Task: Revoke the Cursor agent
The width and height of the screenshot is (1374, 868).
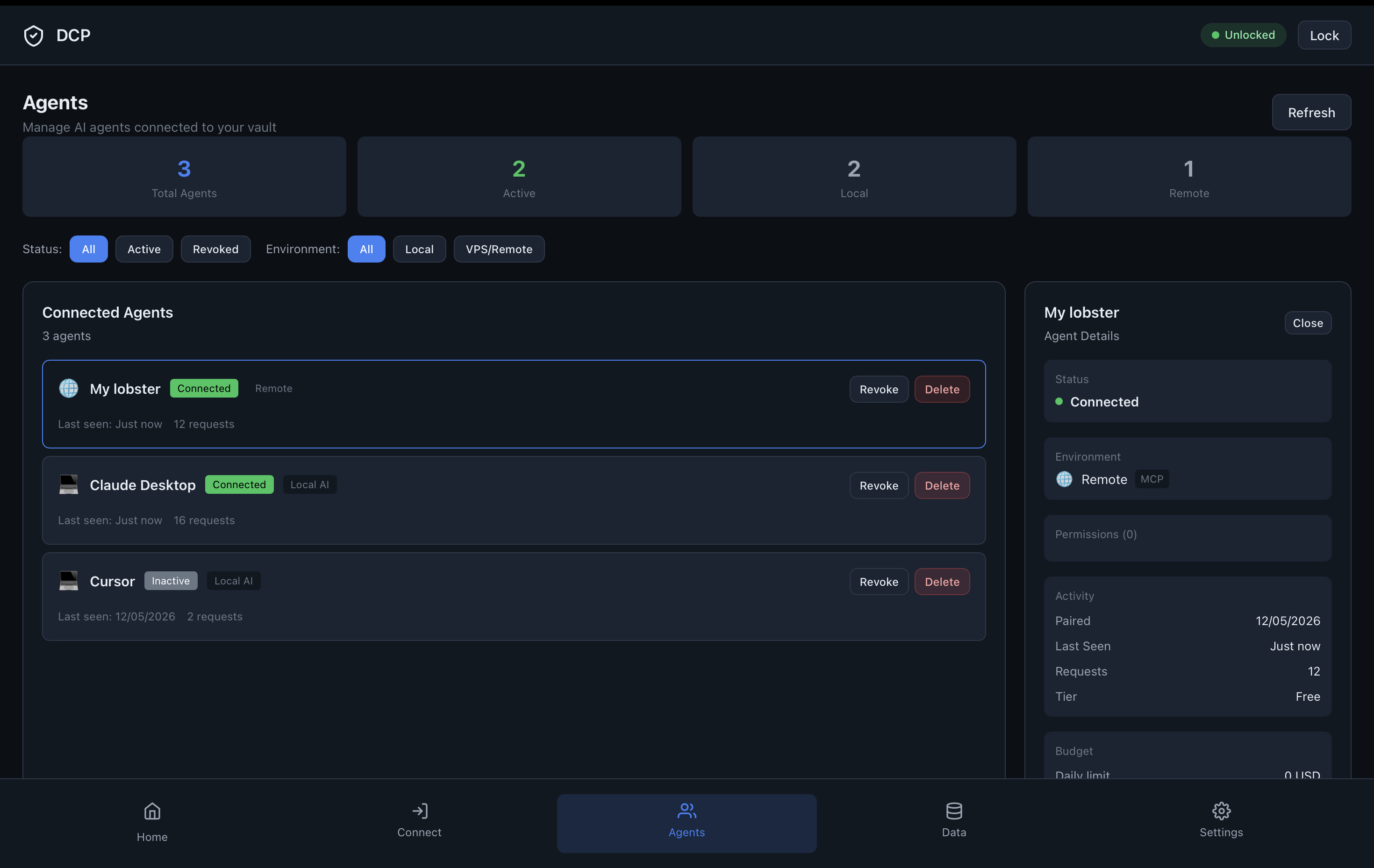Action: click(x=879, y=582)
